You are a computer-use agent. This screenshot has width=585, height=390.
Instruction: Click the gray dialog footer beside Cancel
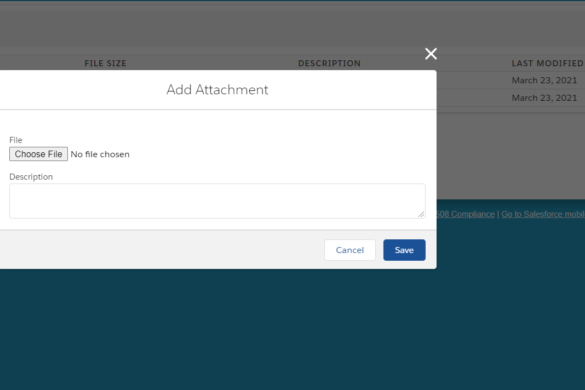click(160, 250)
